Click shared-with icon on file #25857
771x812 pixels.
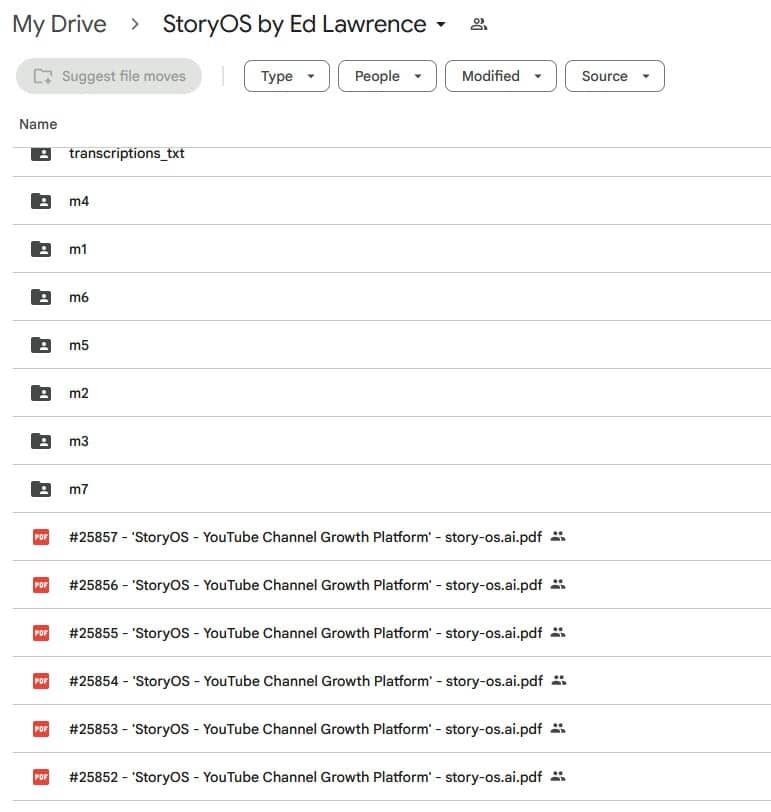click(558, 536)
